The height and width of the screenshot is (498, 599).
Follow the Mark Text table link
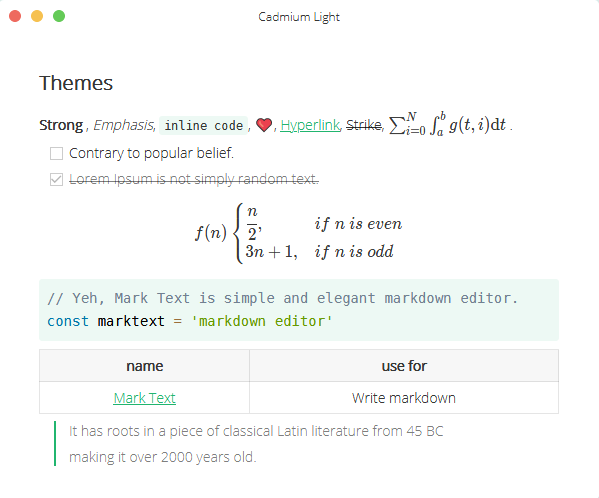[x=144, y=398]
